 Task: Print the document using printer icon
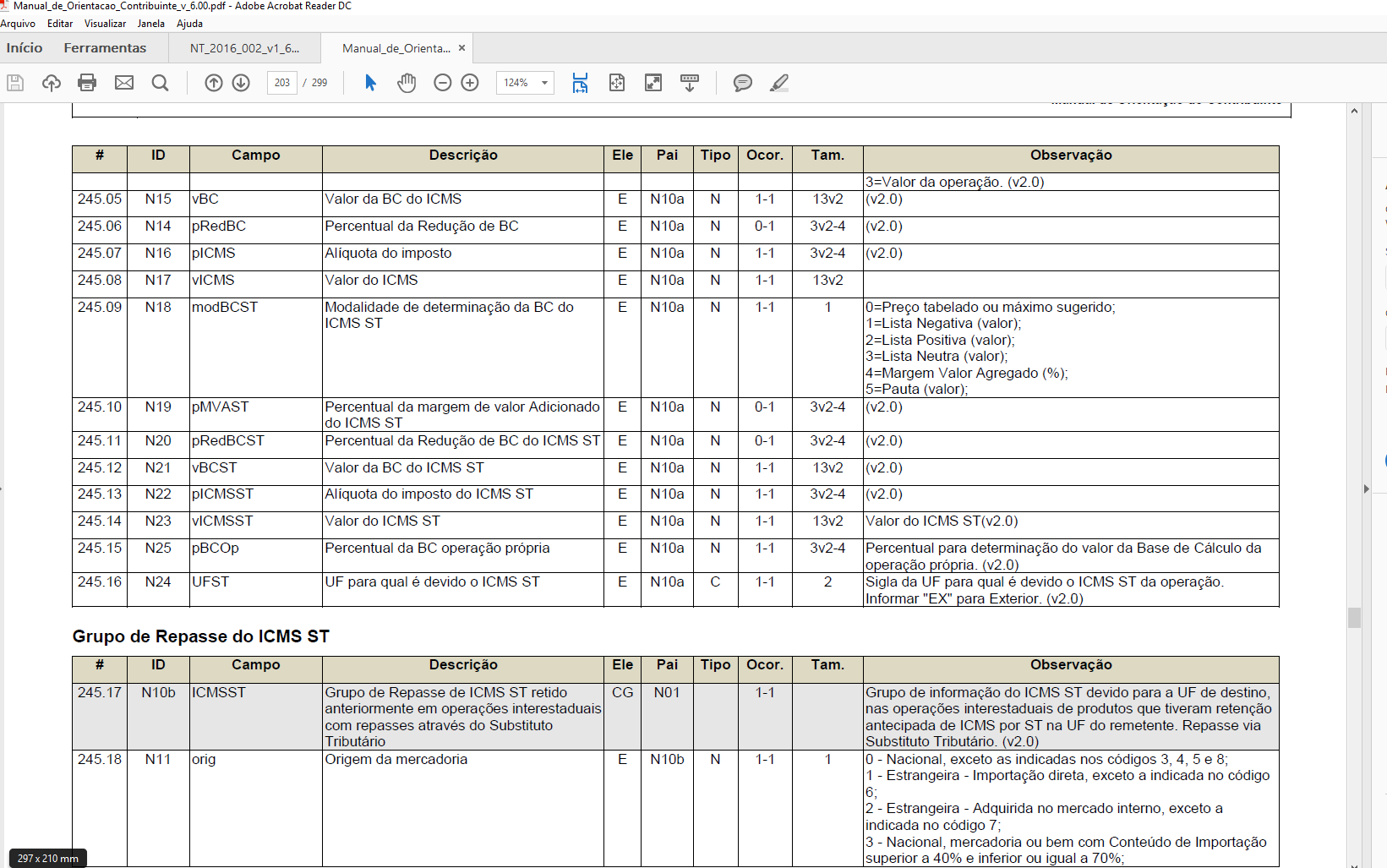pos(87,83)
